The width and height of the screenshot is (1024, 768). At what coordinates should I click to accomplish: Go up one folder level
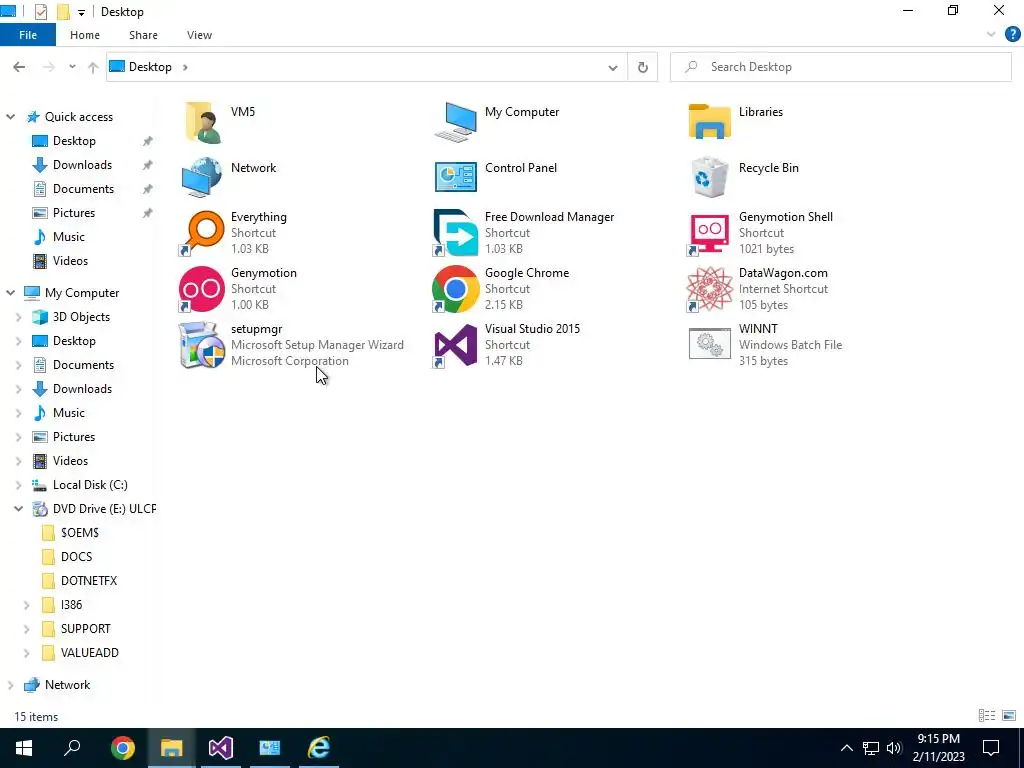pyautogui.click(x=93, y=67)
